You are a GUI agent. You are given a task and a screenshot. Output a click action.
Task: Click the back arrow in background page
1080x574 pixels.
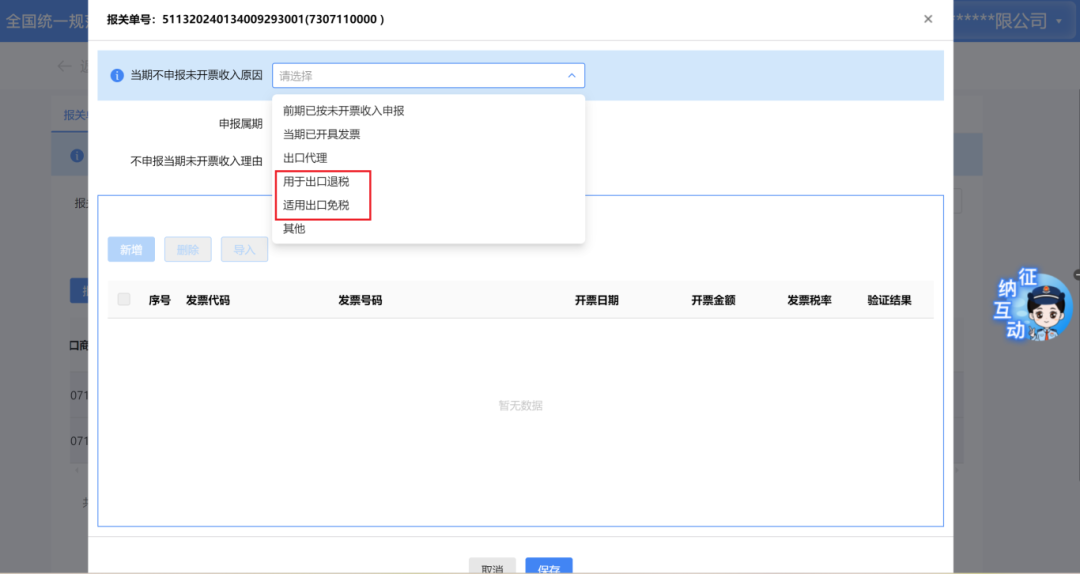[64, 66]
